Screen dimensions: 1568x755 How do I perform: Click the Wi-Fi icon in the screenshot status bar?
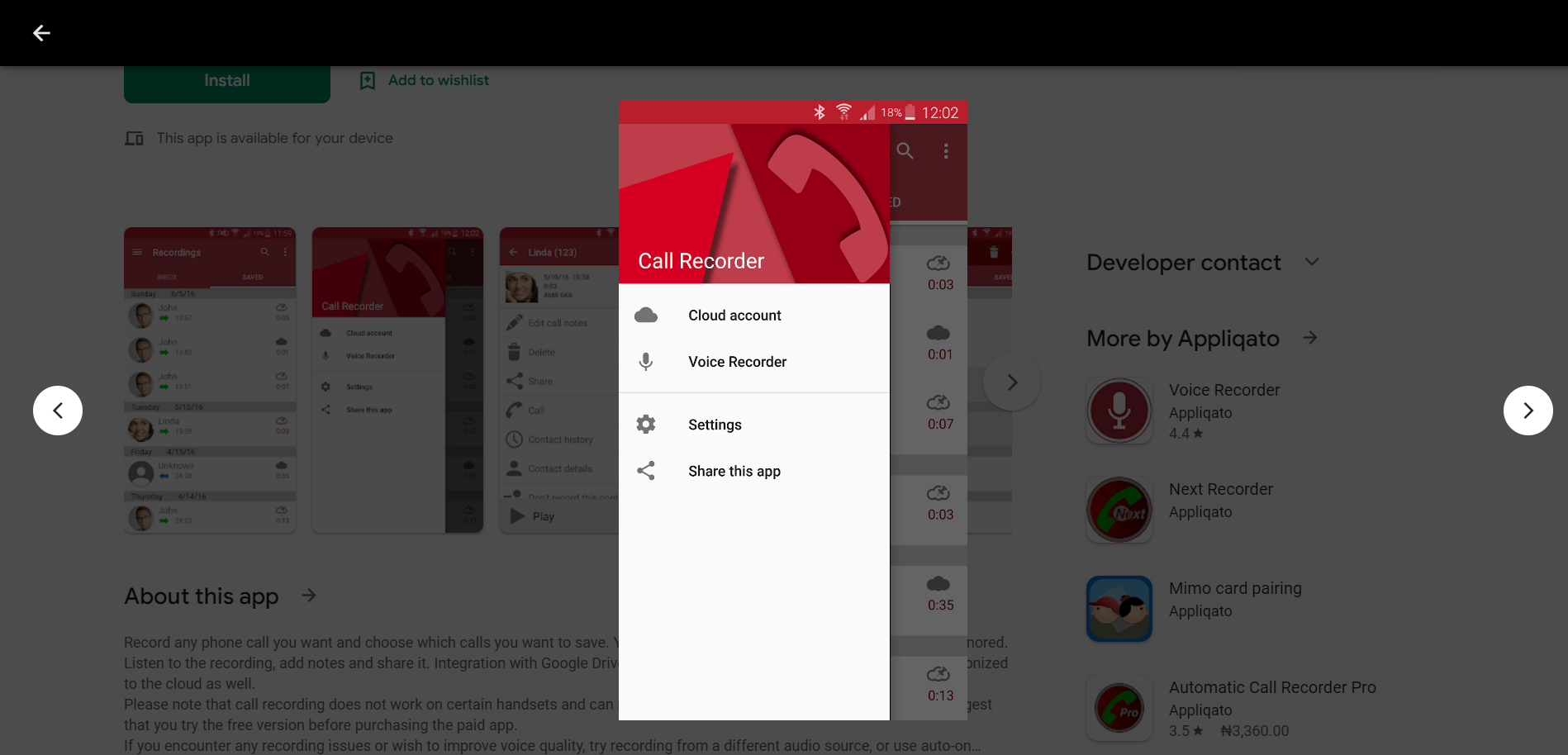tap(843, 112)
